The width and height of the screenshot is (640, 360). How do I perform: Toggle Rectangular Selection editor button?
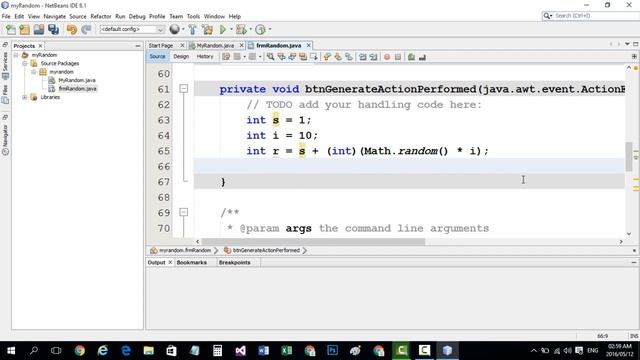[x=314, y=57]
